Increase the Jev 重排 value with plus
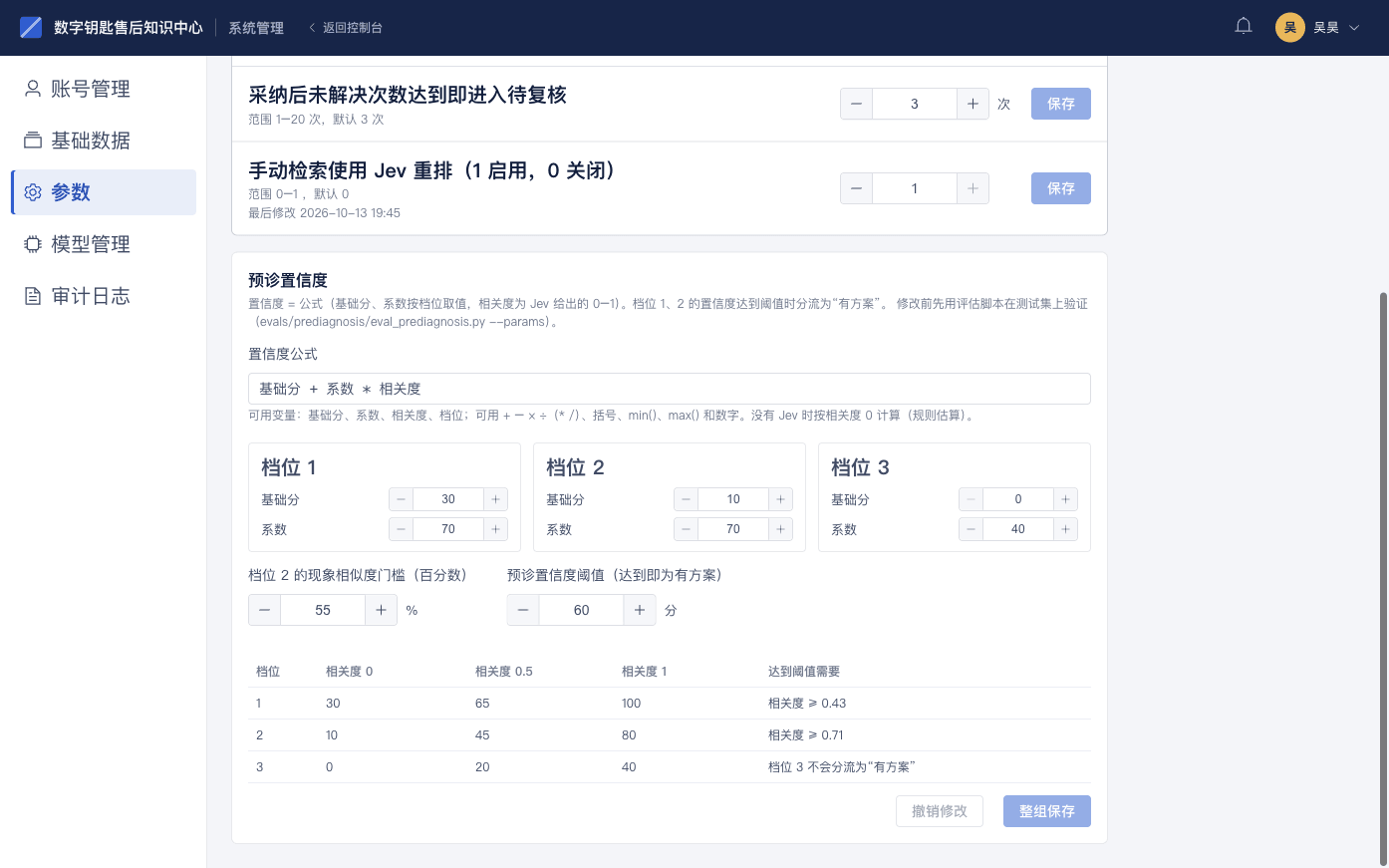The width and height of the screenshot is (1389, 868). click(x=972, y=188)
